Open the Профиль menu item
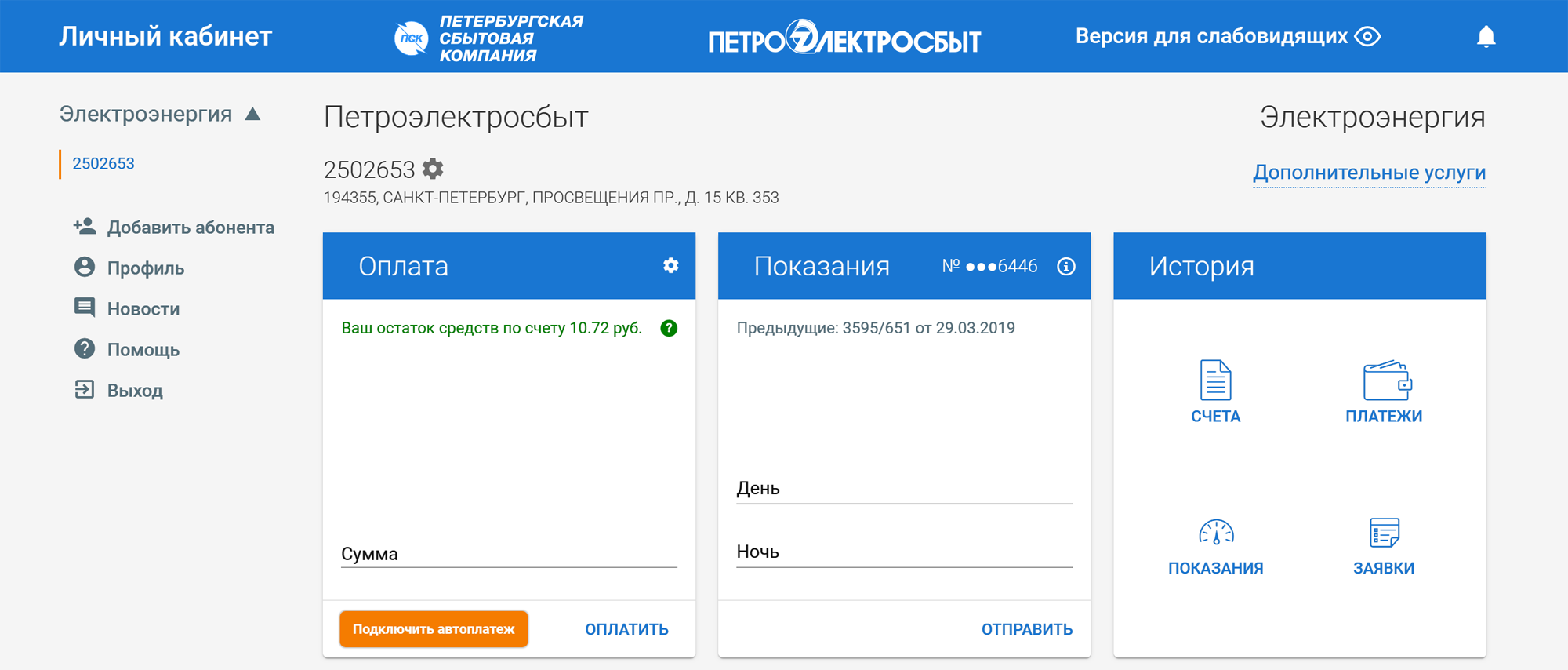This screenshot has height=670, width=1568. 146,268
